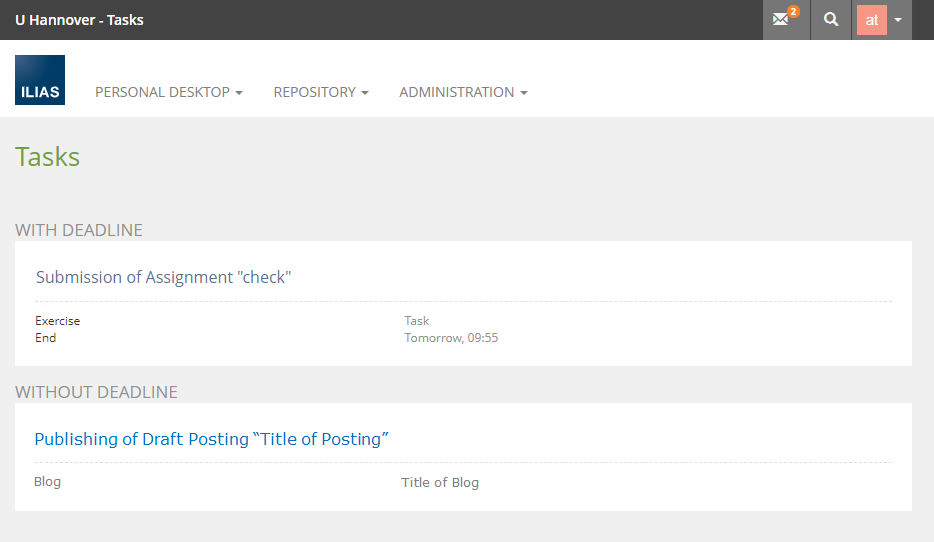This screenshot has width=934, height=542.
Task: Open Publishing of Draft Posting link
Action: click(211, 439)
